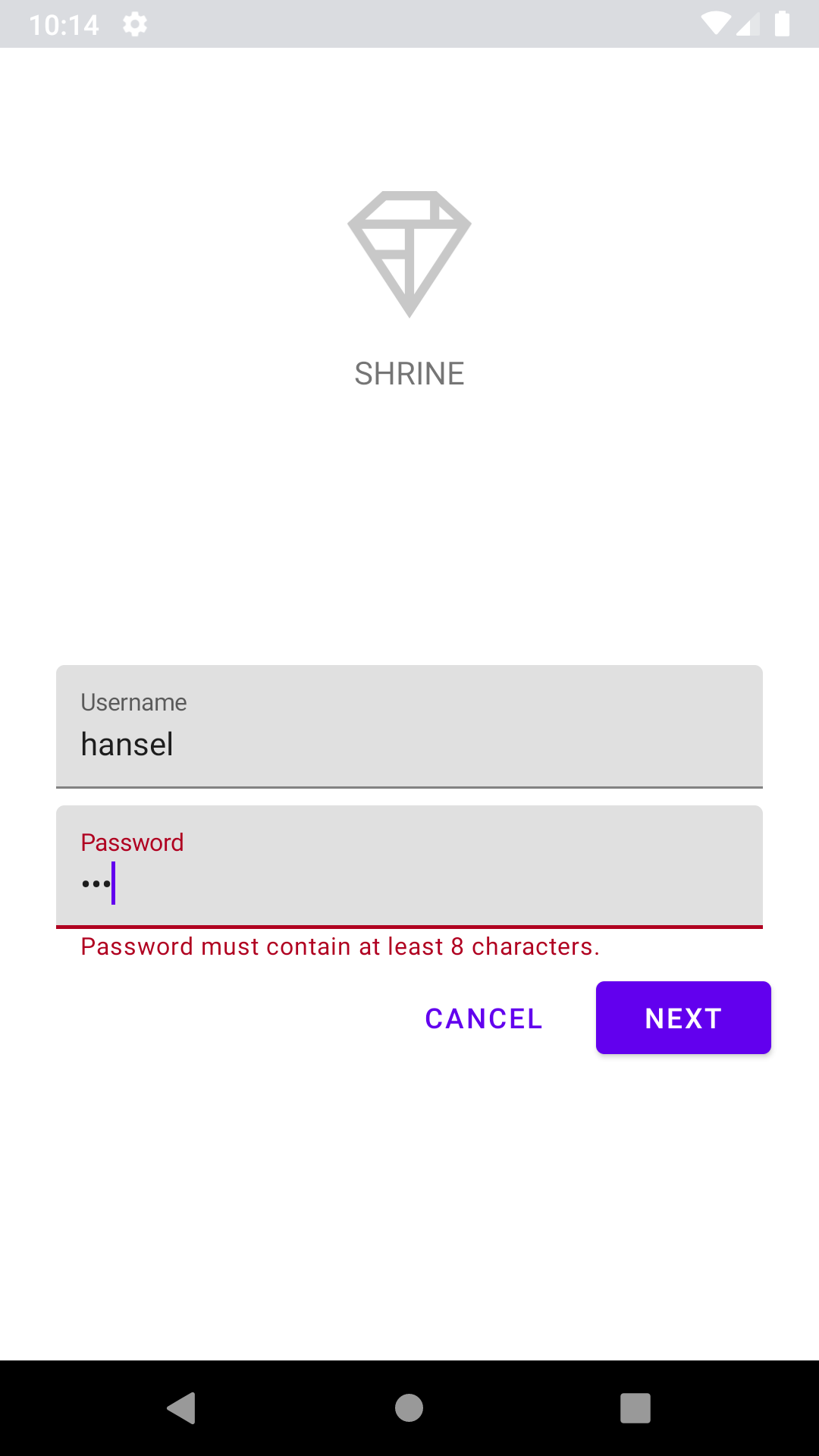Open the recent apps square button
The width and height of the screenshot is (819, 1456).
[x=635, y=1407]
